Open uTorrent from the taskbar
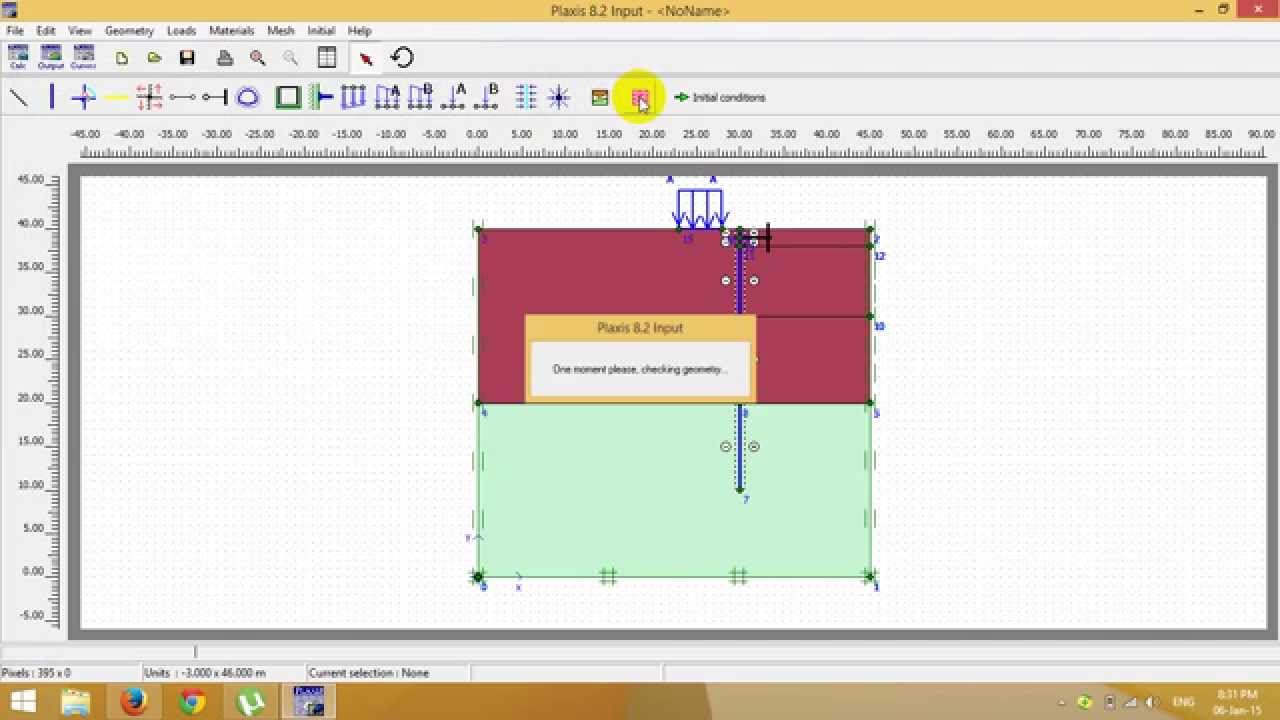1280x720 pixels. point(250,702)
